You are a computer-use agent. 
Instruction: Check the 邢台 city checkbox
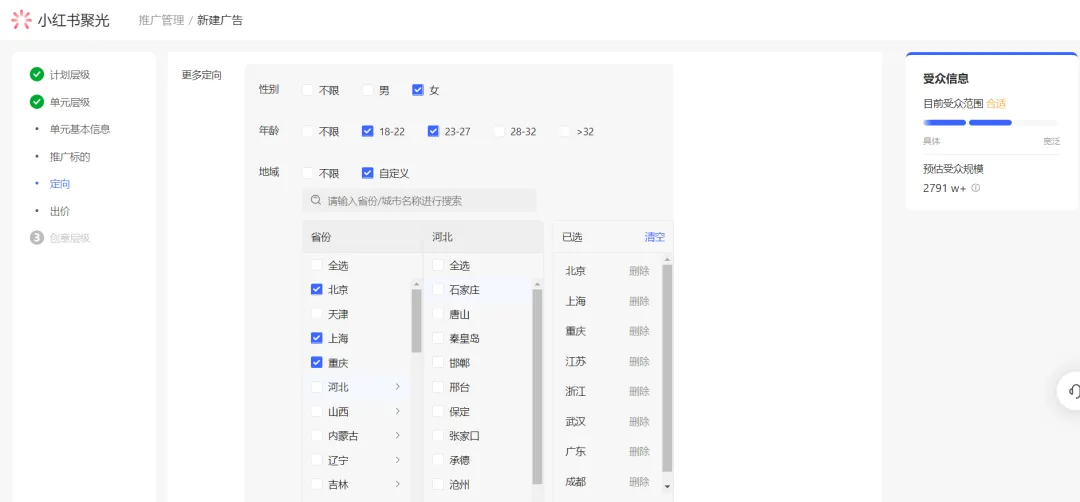(x=438, y=387)
